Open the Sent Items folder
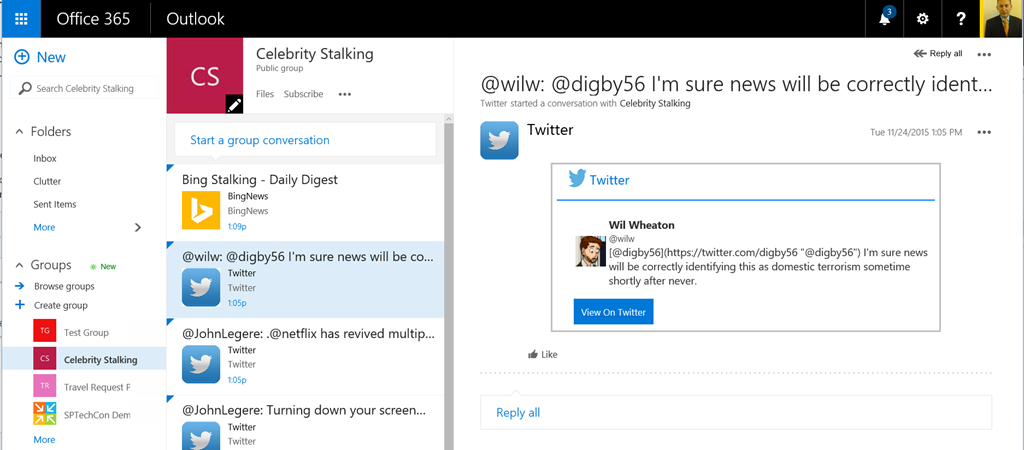The width and height of the screenshot is (1024, 450). coord(55,204)
